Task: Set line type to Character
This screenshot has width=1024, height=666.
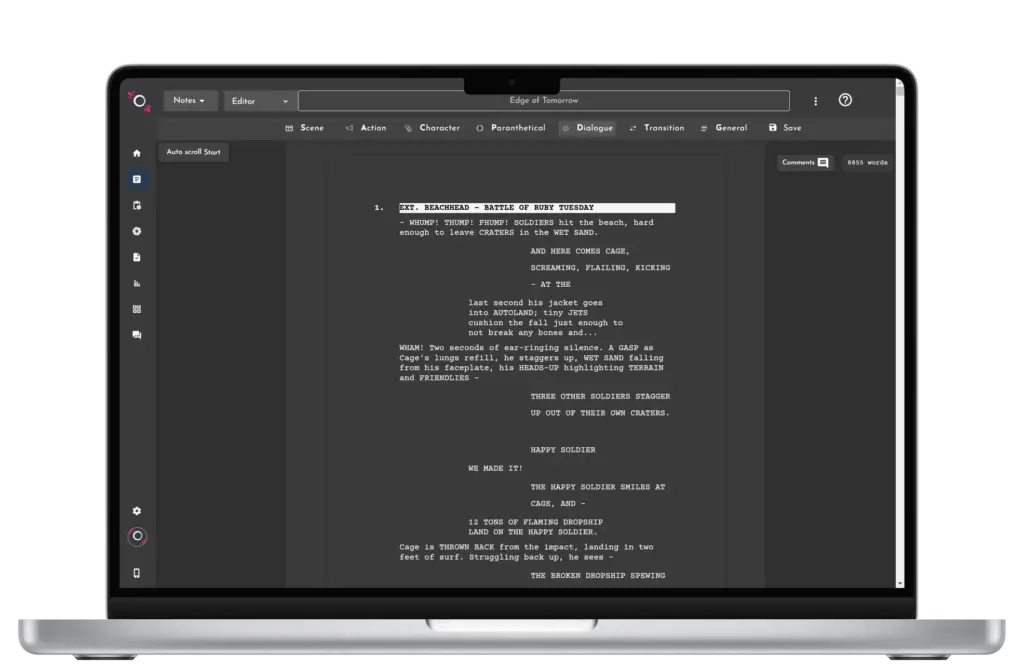Action: (x=432, y=128)
